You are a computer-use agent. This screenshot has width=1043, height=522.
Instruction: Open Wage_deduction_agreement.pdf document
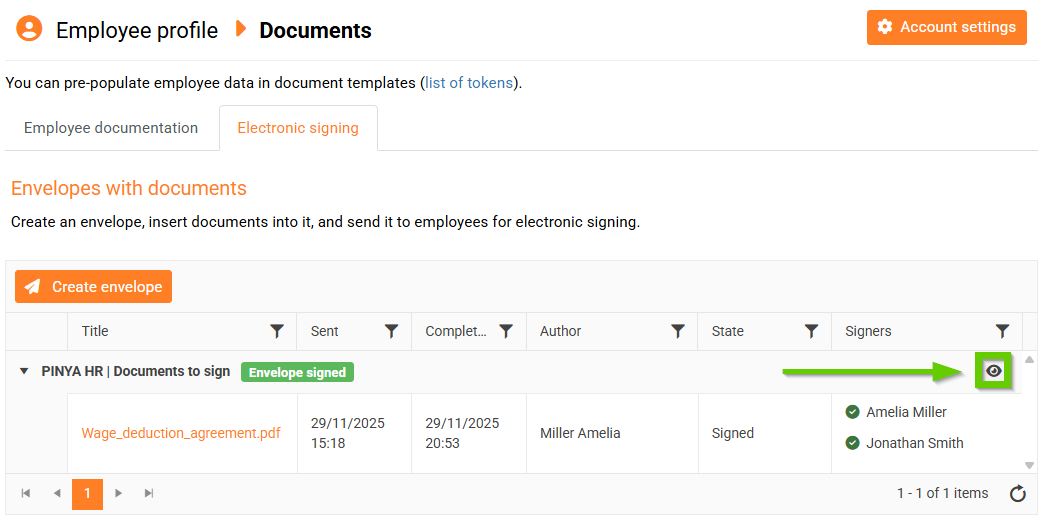[181, 433]
